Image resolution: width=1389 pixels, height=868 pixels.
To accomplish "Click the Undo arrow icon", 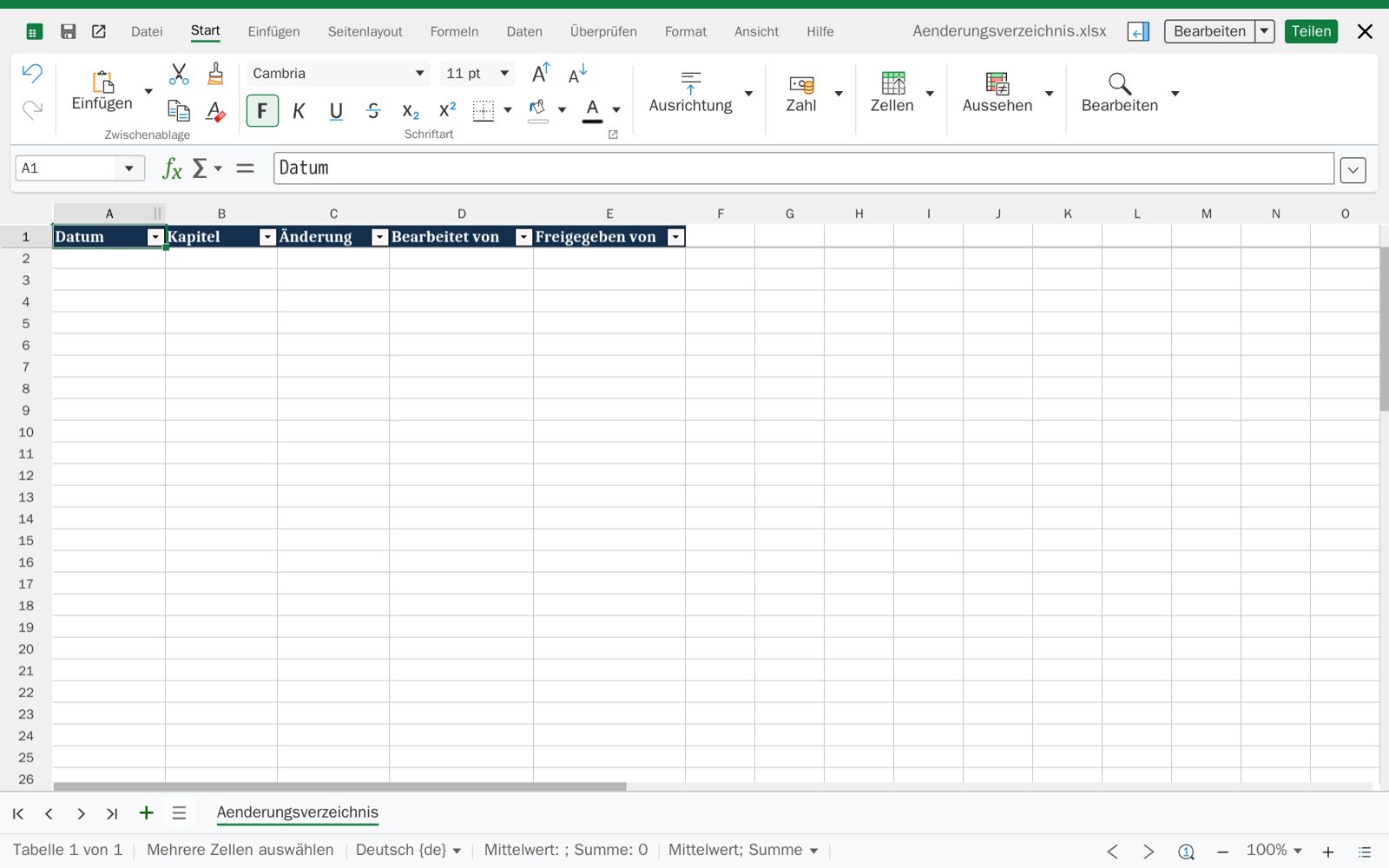I will point(32,73).
